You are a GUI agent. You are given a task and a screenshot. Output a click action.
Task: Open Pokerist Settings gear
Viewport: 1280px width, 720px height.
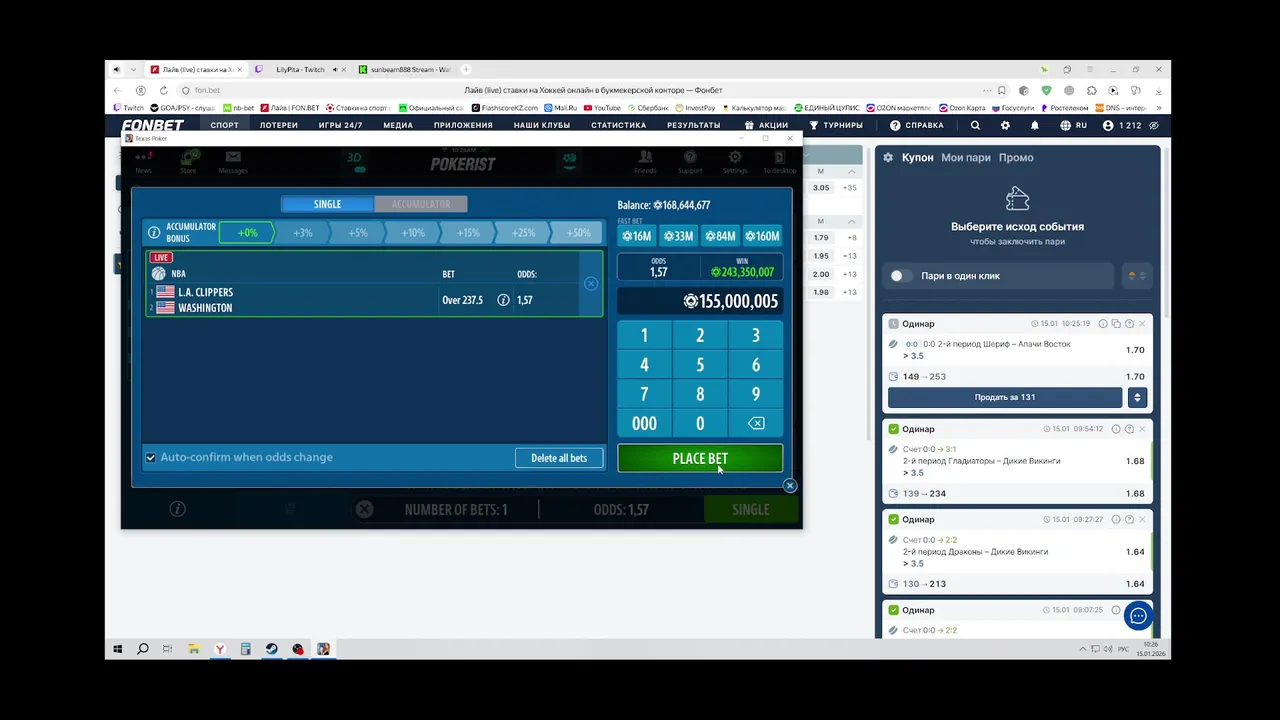(735, 158)
